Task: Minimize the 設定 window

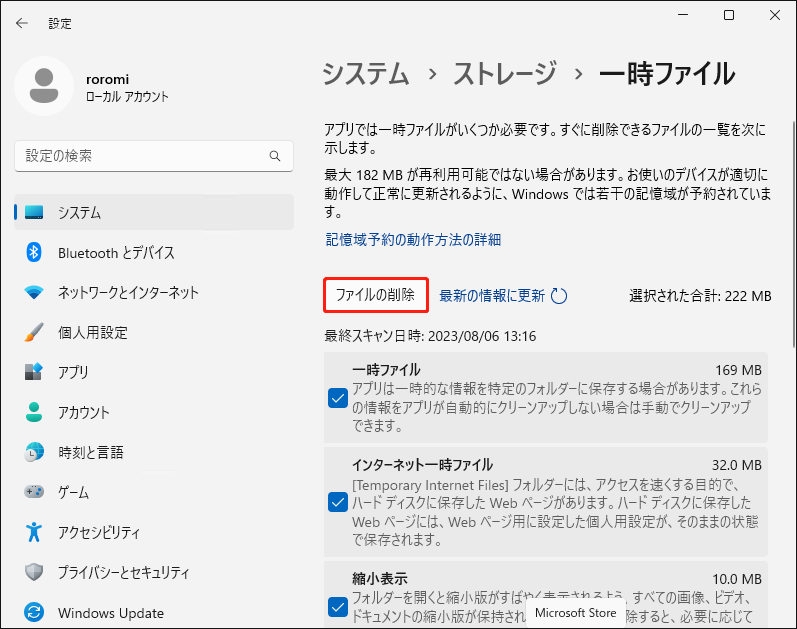Action: [683, 15]
